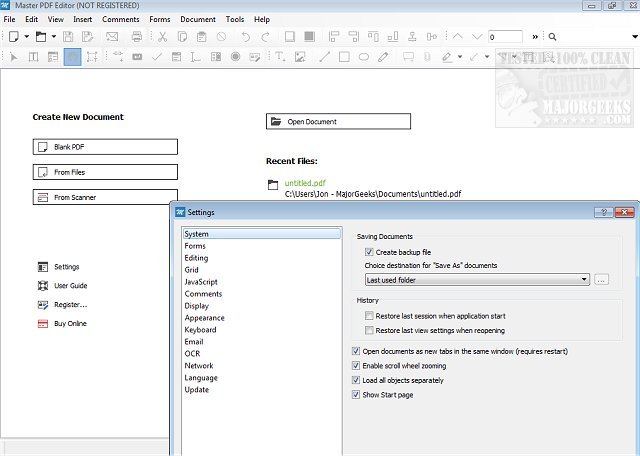Click the Blank PDF button
The image size is (640, 456).
coord(105,147)
